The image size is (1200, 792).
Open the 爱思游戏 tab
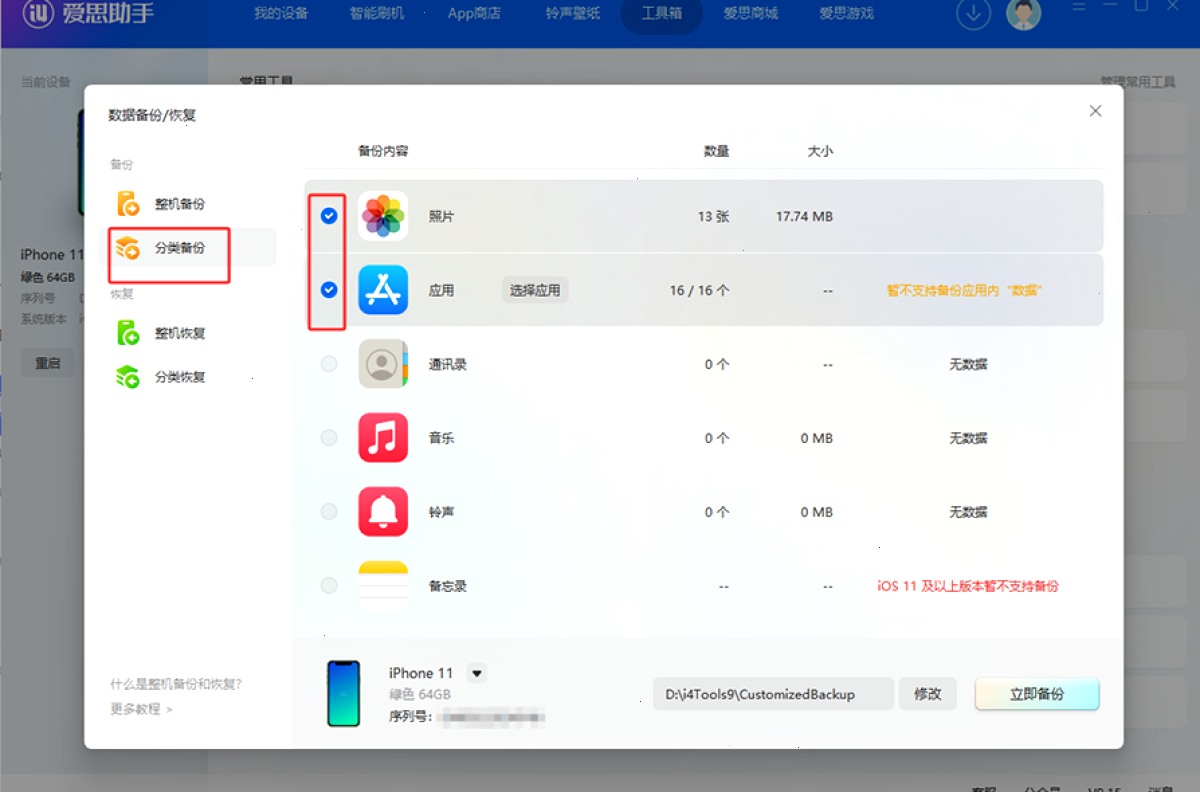point(846,14)
